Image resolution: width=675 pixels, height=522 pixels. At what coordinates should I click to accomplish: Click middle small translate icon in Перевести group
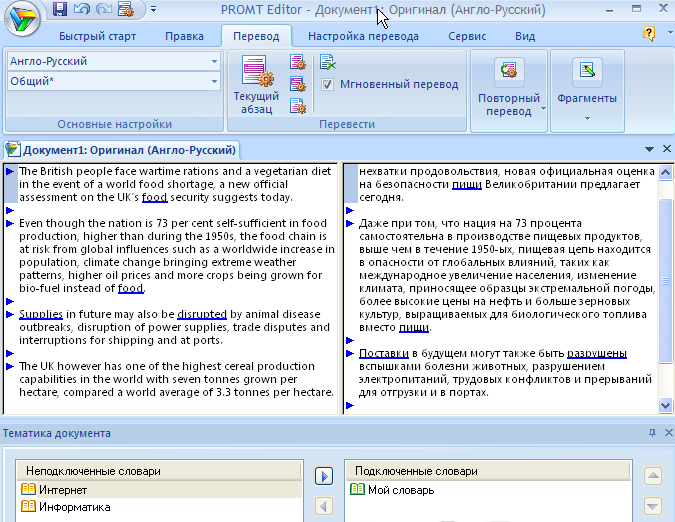(297, 83)
